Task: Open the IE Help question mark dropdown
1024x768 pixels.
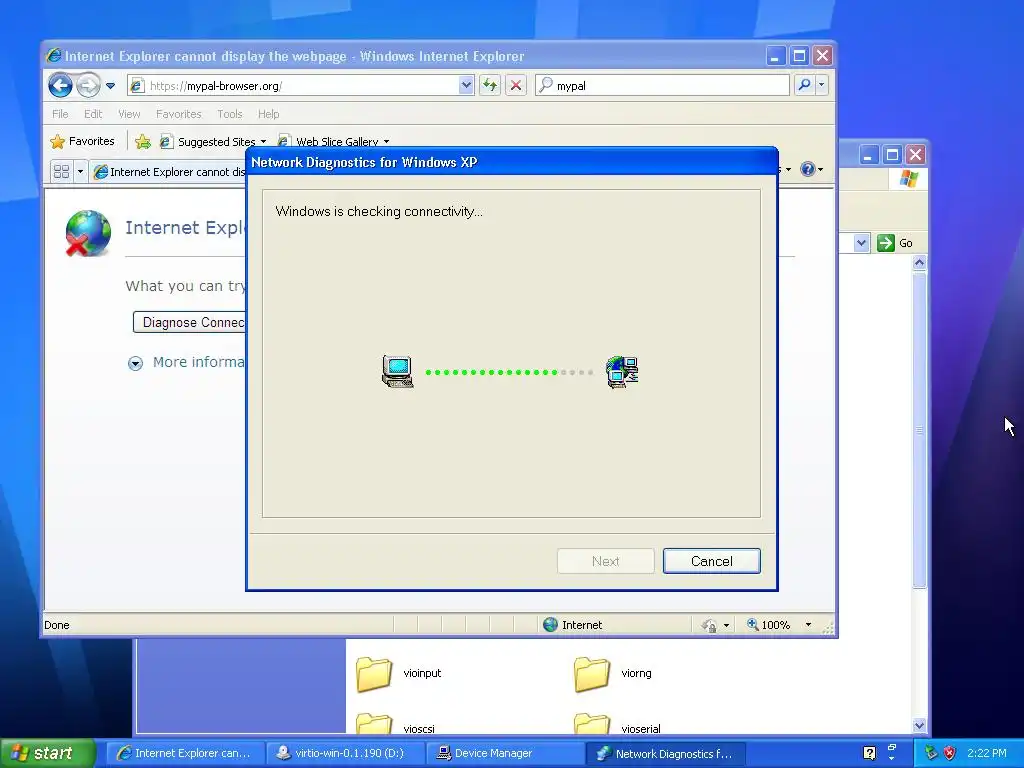Action: click(812, 169)
